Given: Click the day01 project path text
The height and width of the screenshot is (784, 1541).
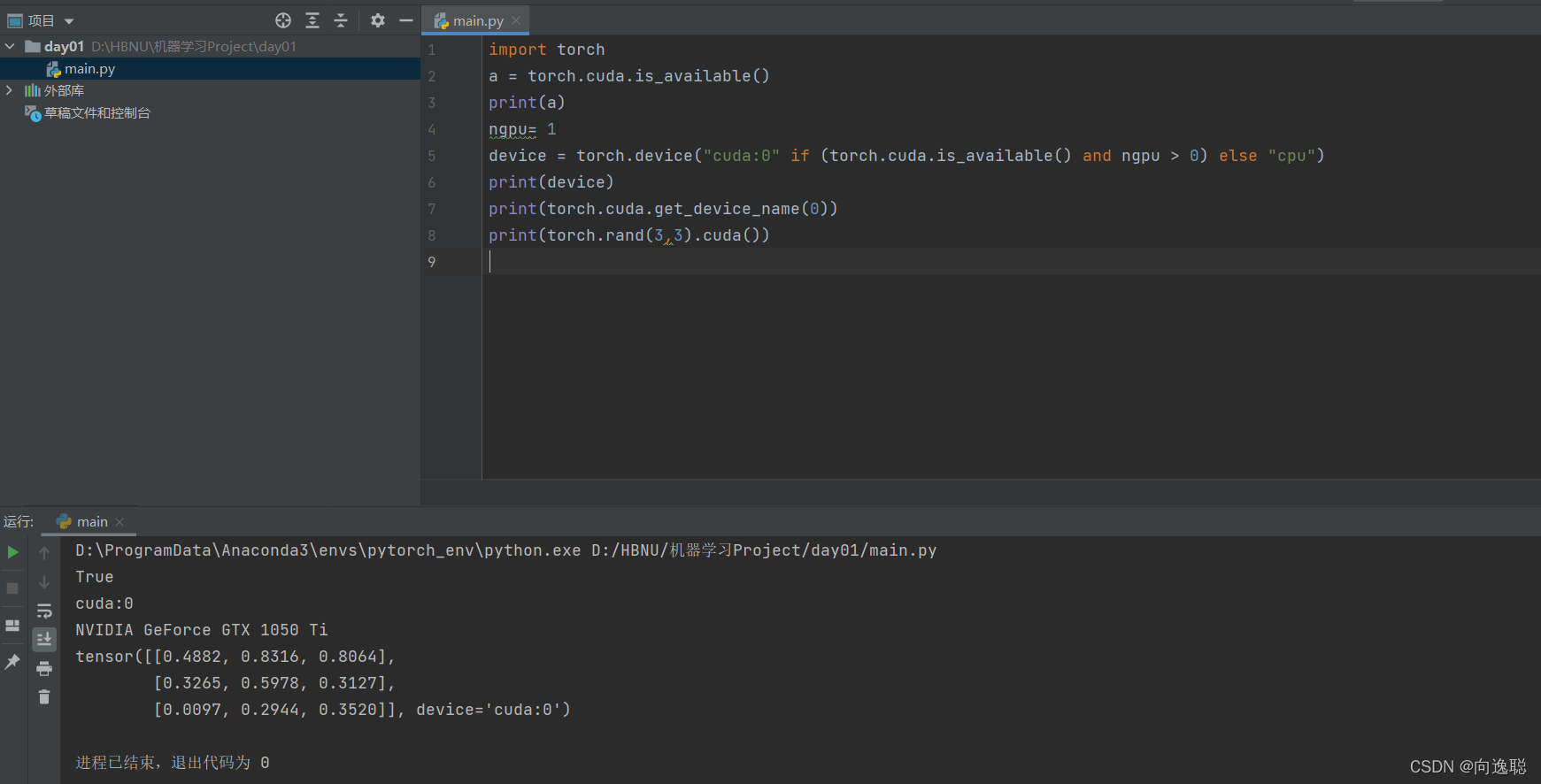Looking at the screenshot, I should click(x=194, y=46).
